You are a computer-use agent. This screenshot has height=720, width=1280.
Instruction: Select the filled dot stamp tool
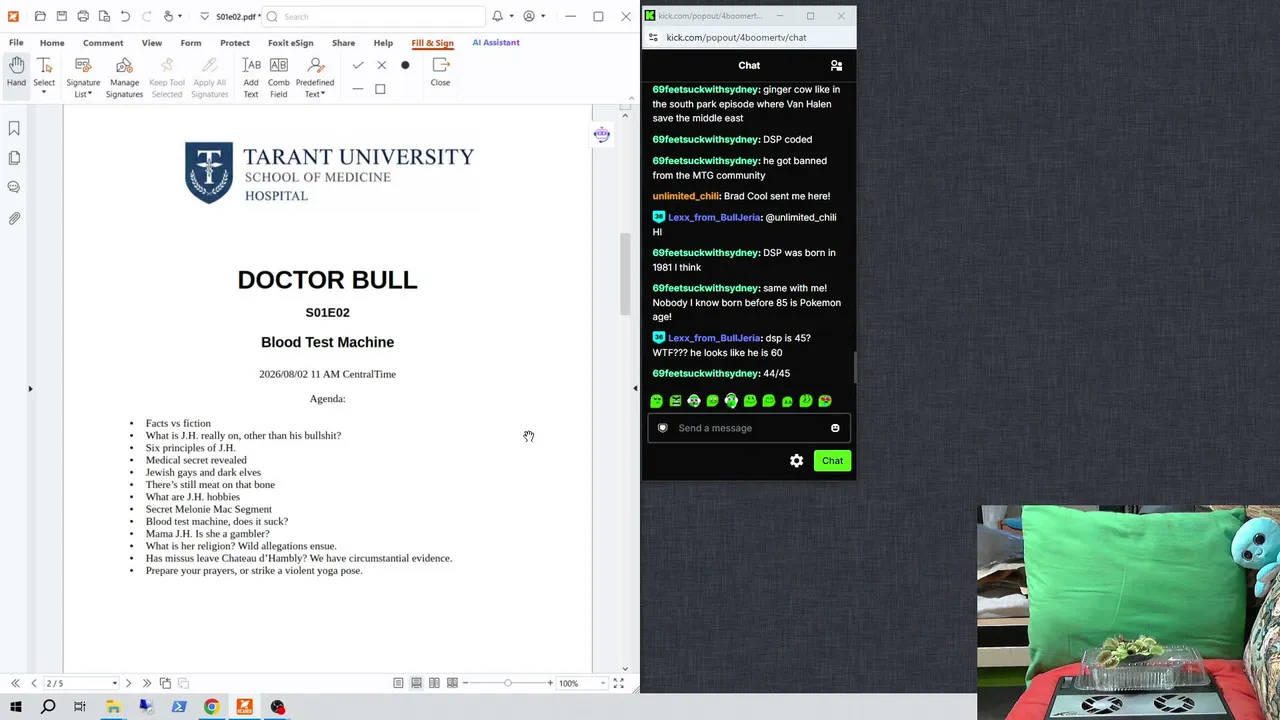coord(405,66)
